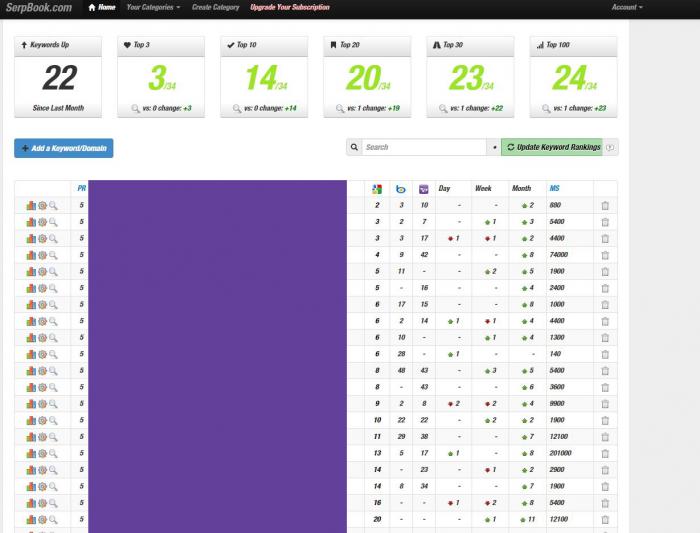Click the MS value 201000
The height and width of the screenshot is (533, 700).
click(x=560, y=453)
